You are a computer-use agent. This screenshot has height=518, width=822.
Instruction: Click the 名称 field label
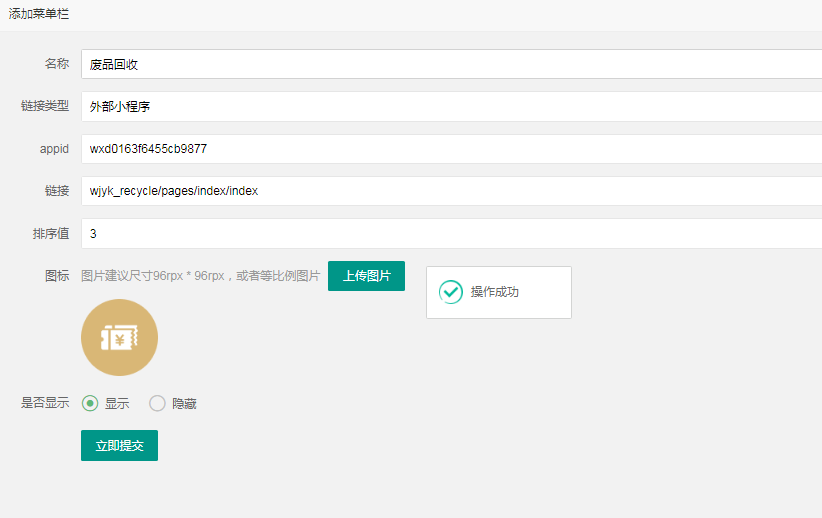tap(57, 64)
